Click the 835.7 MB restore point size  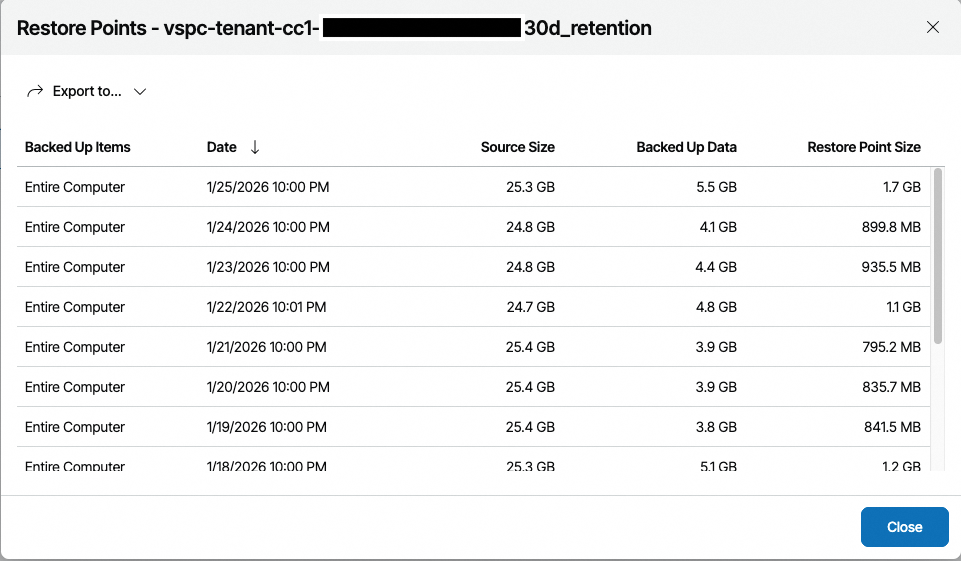[892, 387]
